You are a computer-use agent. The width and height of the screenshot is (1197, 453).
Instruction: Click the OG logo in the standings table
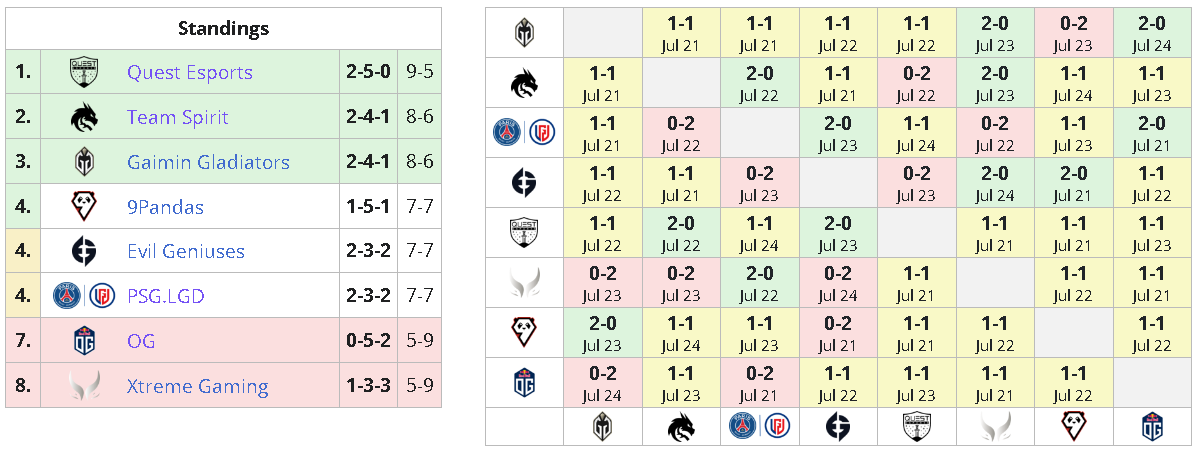coord(84,341)
